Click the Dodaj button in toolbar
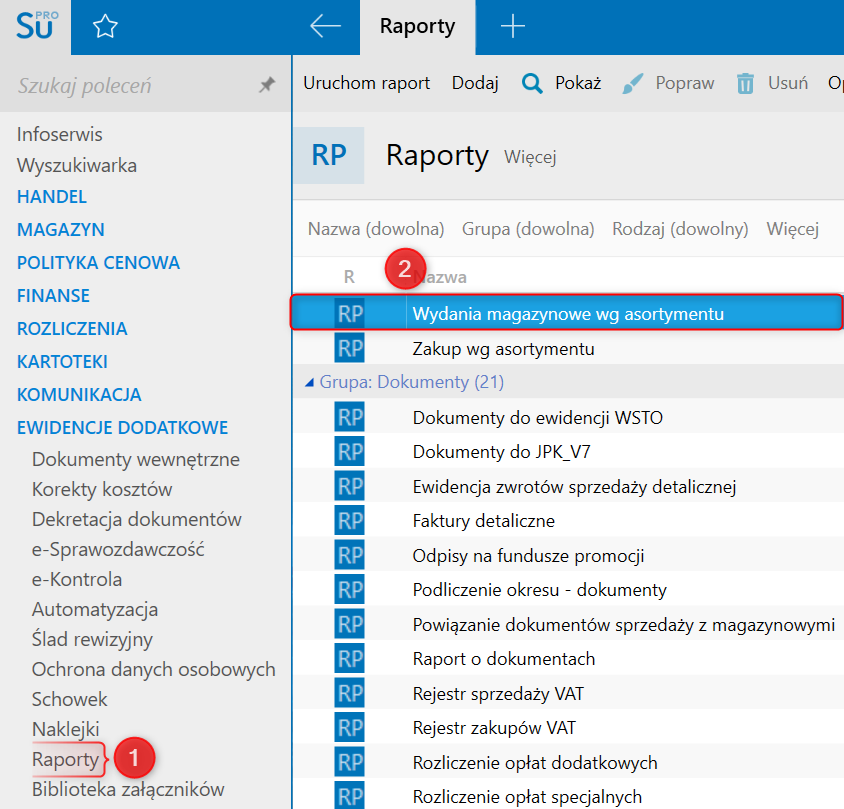Viewport: 844px width, 809px height. tap(475, 83)
